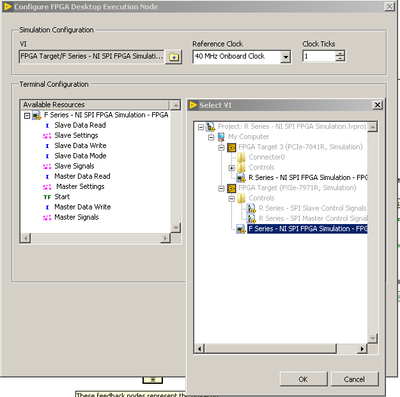Open the Reference Clock dropdown

click(x=285, y=57)
